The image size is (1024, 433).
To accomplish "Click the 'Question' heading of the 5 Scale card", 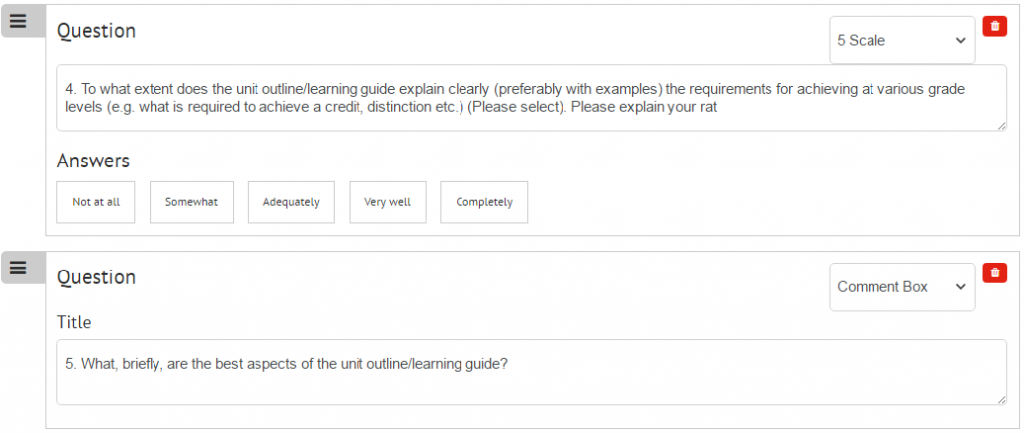I will (x=97, y=31).
